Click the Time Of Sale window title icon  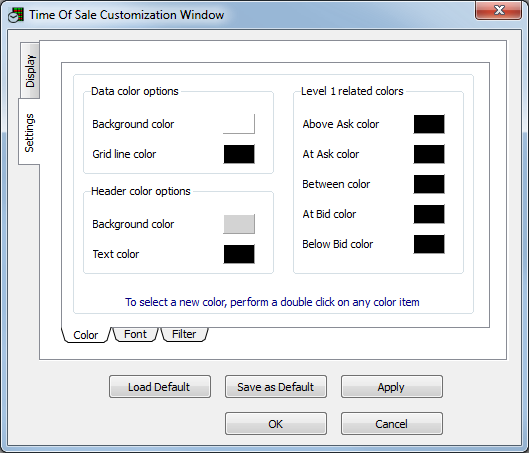(16, 15)
